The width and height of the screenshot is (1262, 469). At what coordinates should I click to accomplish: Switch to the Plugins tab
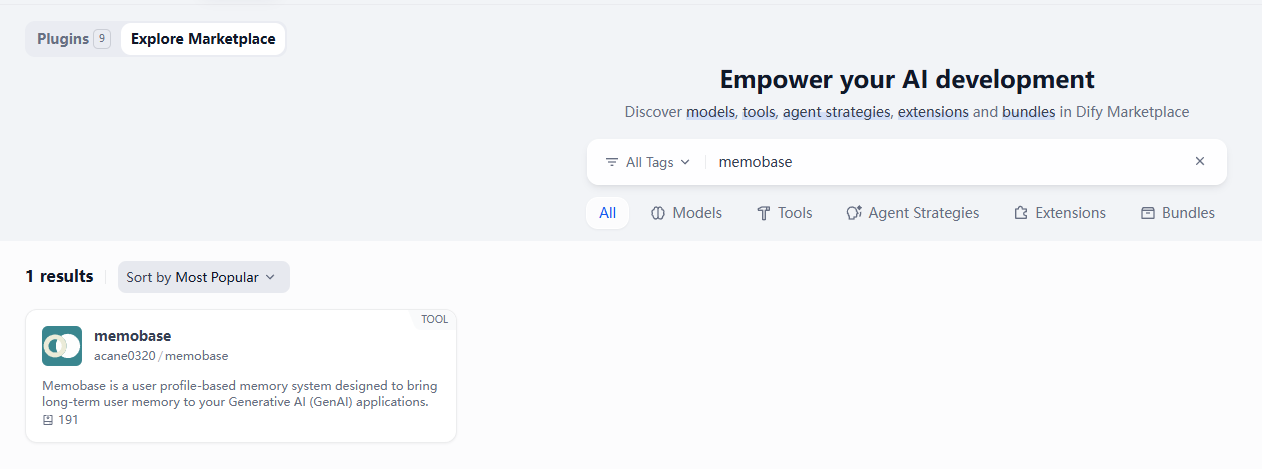point(73,39)
